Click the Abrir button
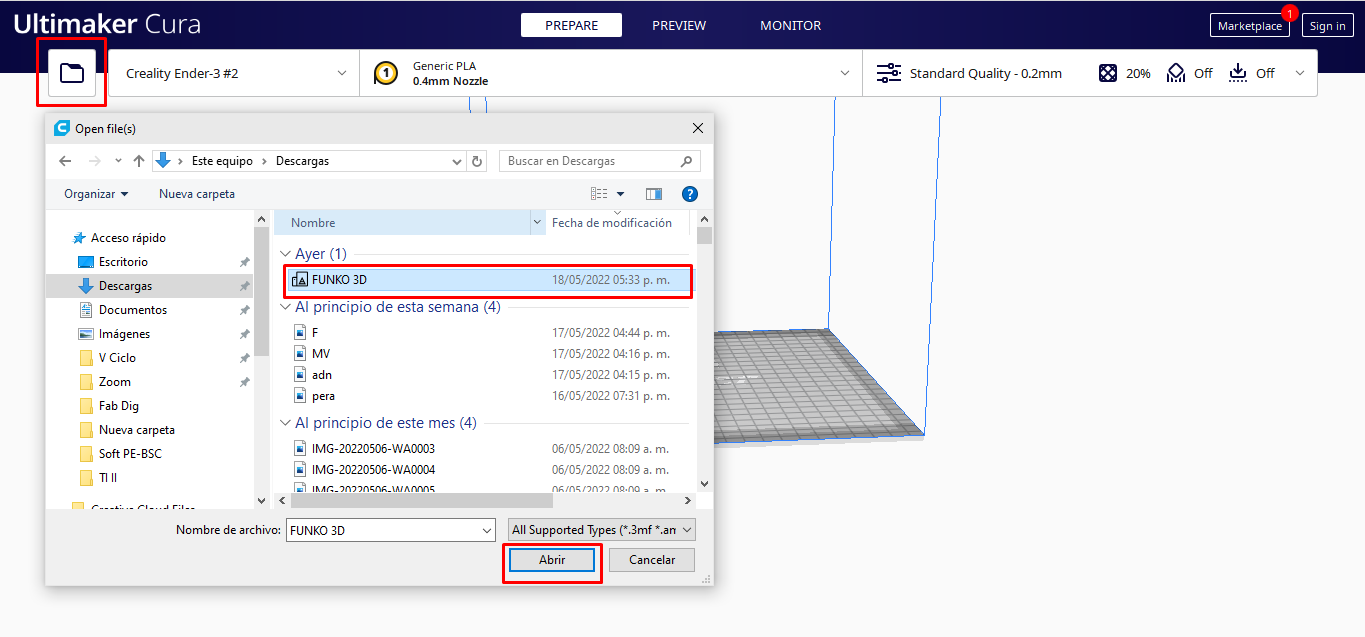This screenshot has height=637, width=1365. (x=552, y=560)
